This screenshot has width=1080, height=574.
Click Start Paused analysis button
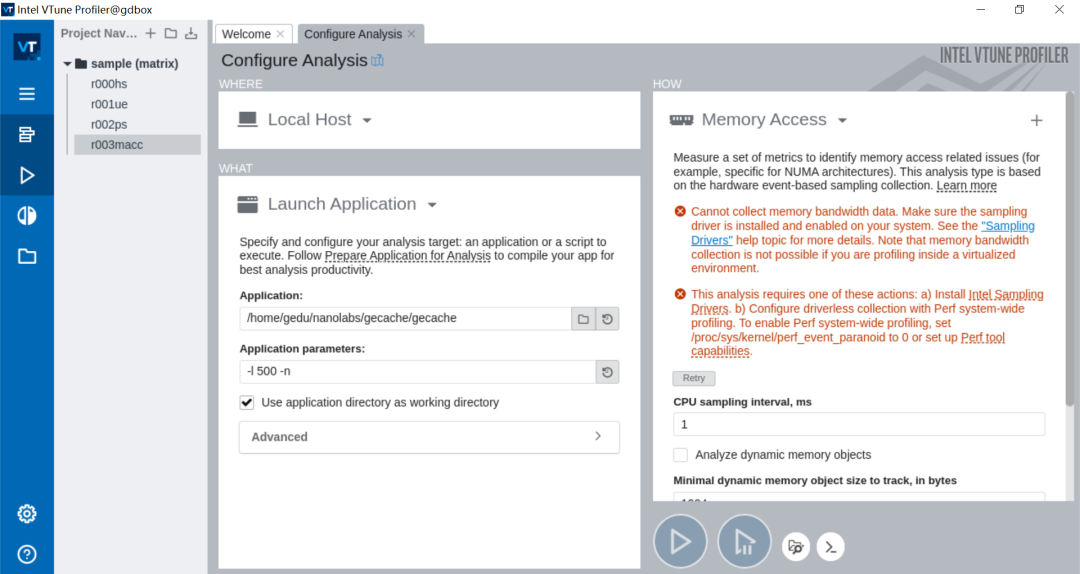click(744, 542)
